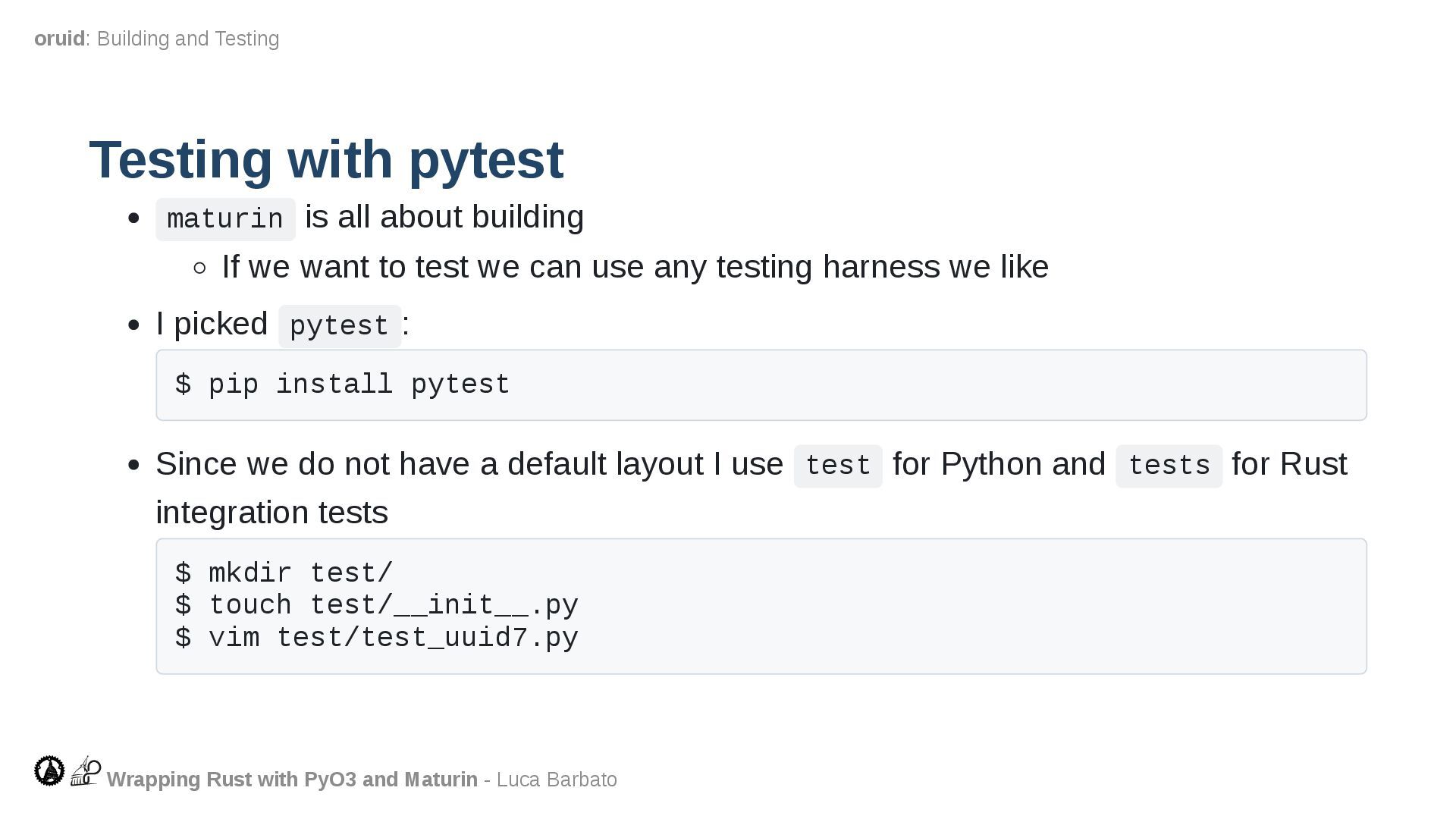Click the "pytest" inline code tag
This screenshot has height=819, width=1456.
click(x=339, y=326)
